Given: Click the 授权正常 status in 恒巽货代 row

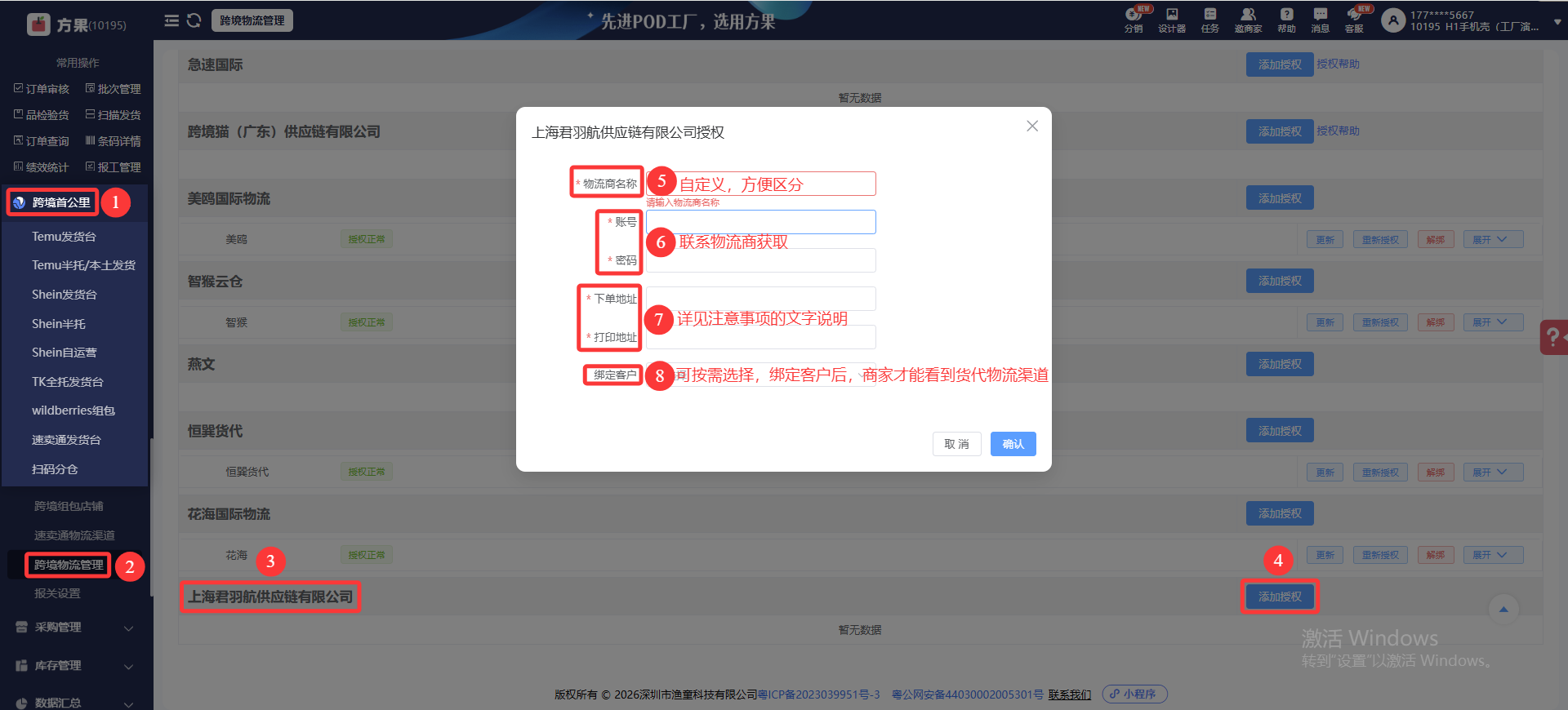Looking at the screenshot, I should coord(367,472).
